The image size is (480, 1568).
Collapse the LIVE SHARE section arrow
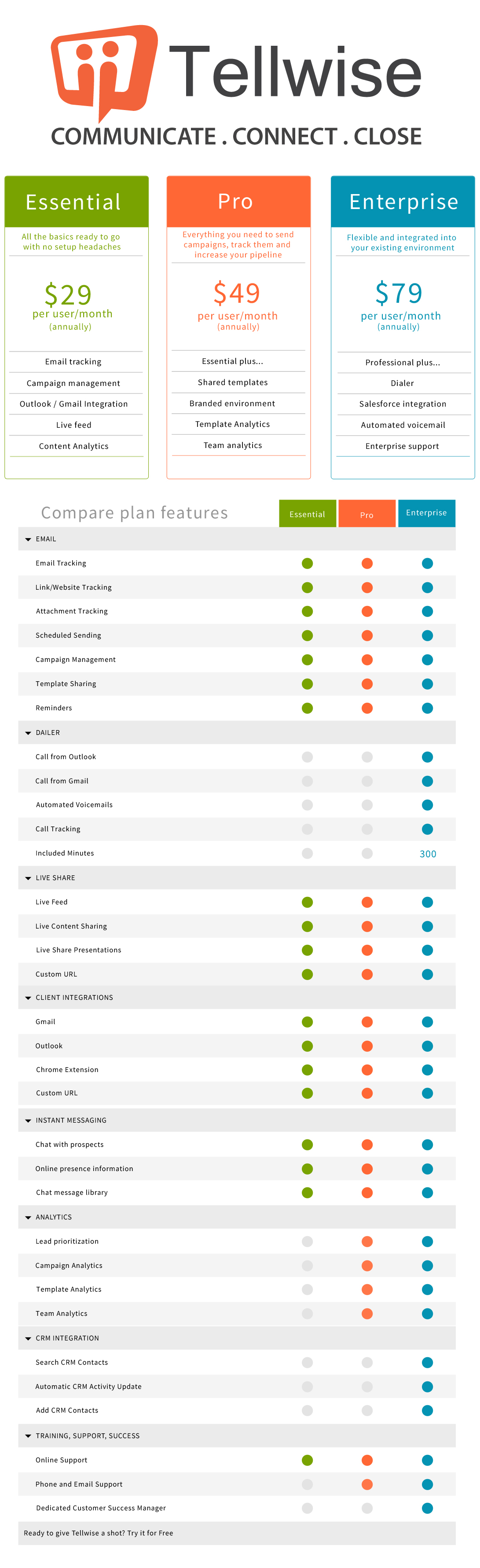point(28,878)
